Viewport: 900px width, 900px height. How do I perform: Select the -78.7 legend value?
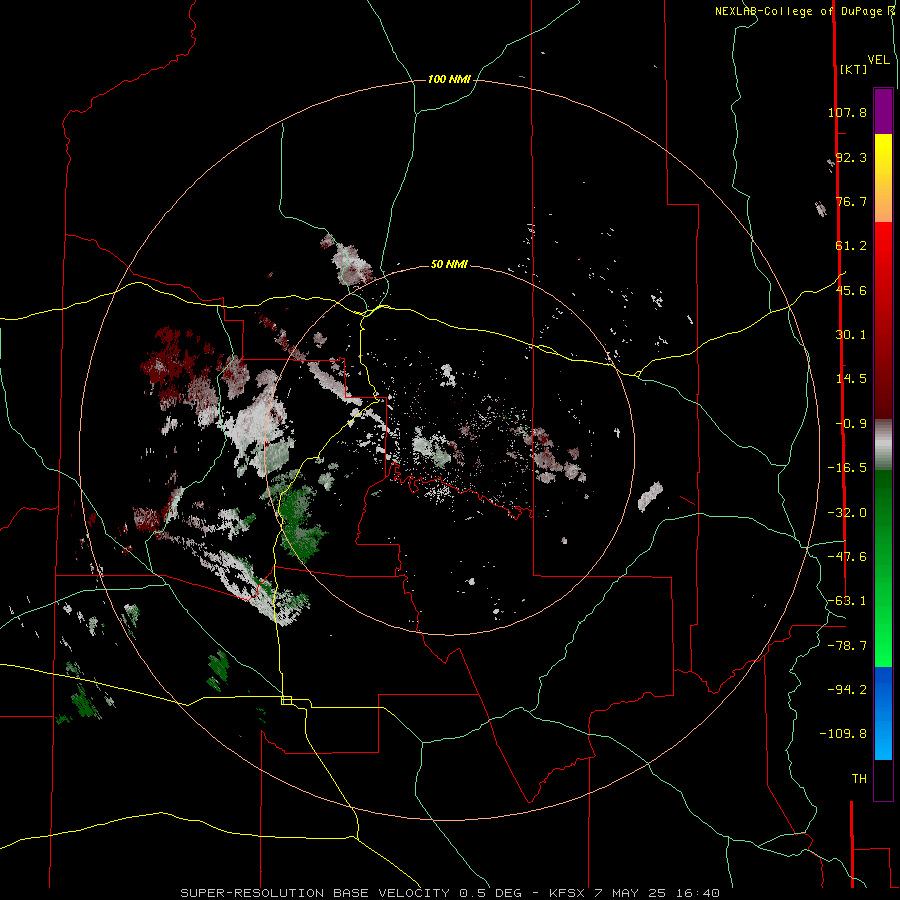847,646
